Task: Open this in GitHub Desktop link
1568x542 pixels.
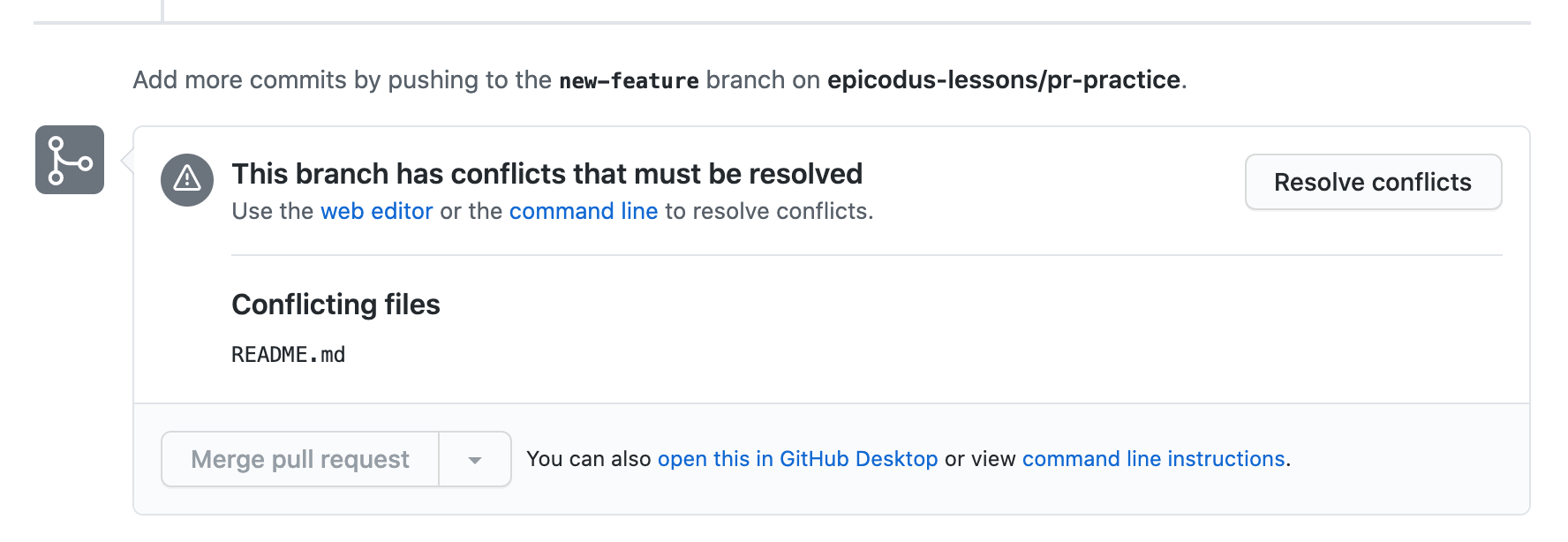Action: (x=798, y=459)
